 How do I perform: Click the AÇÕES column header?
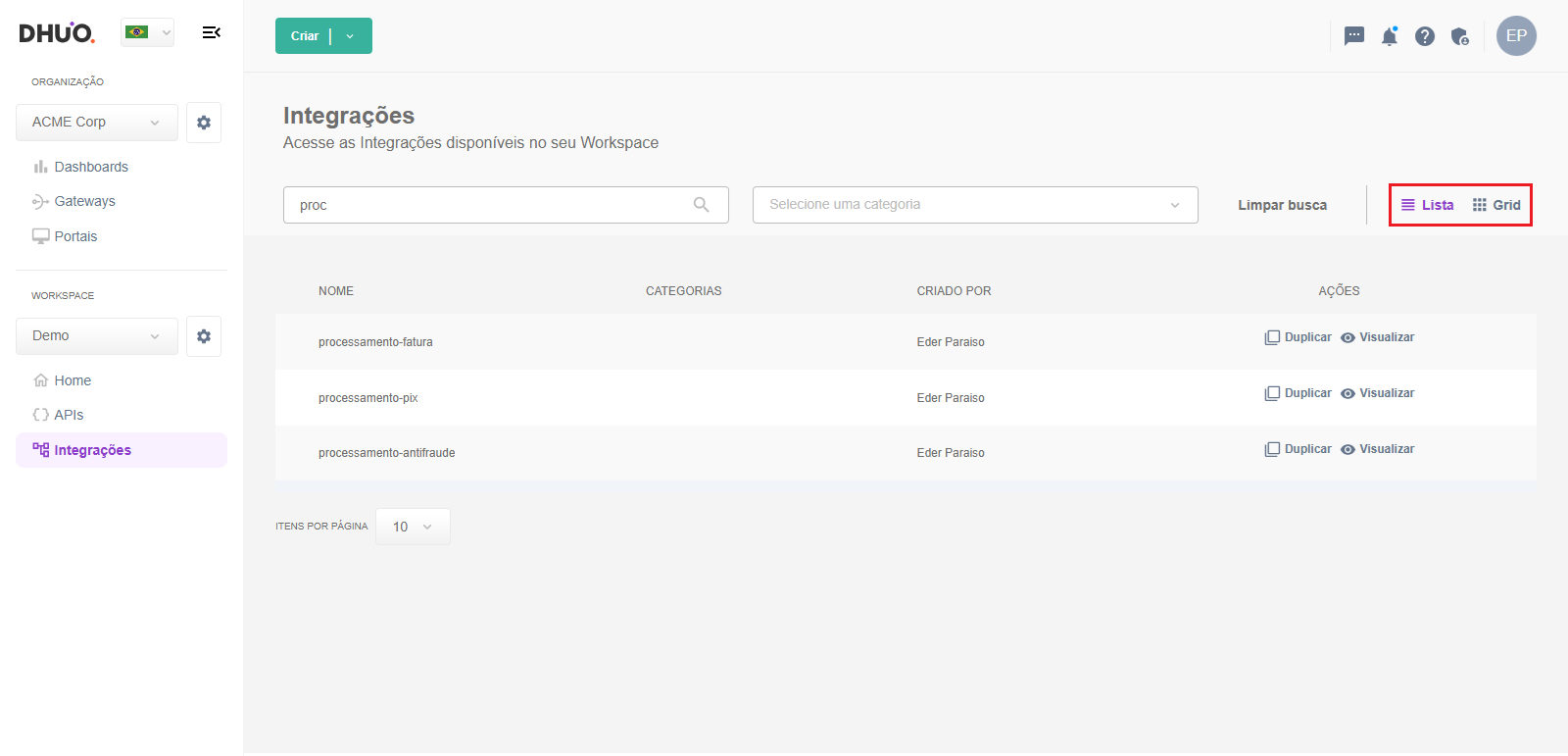tap(1339, 291)
